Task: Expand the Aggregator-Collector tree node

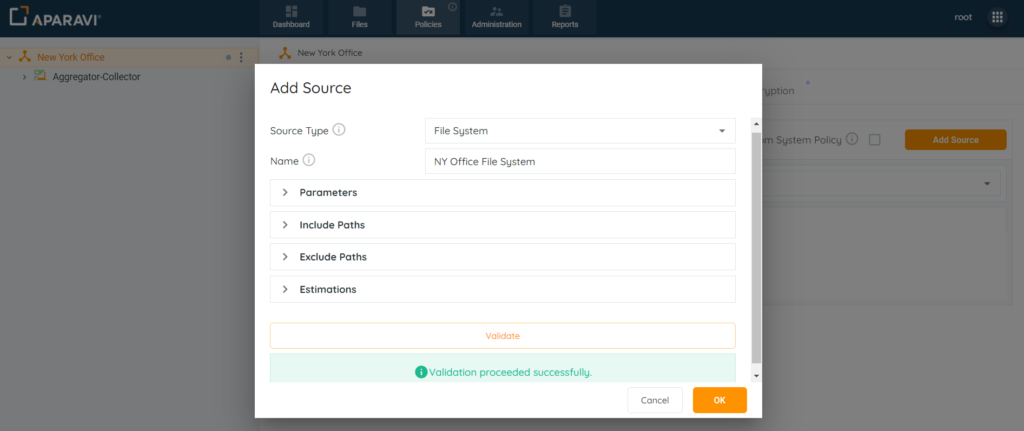Action: pos(24,77)
